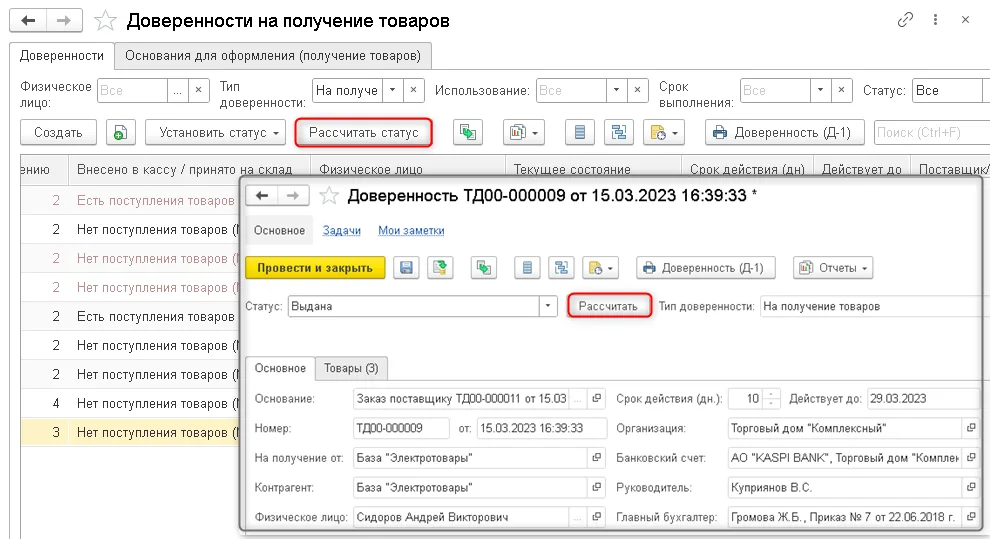Screen dimensions: 990x539
Task: Click document movements icon in document toolbar
Action: pos(527,268)
